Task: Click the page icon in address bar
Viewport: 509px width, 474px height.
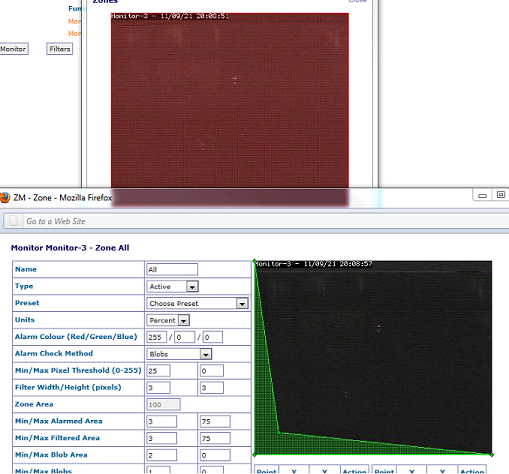Action: pyautogui.click(x=13, y=221)
